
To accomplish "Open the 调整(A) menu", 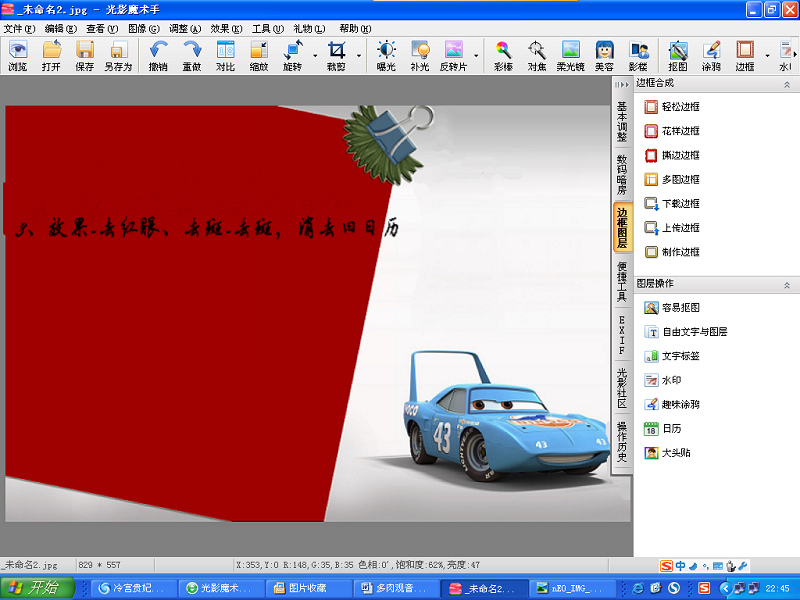I will click(x=185, y=29).
